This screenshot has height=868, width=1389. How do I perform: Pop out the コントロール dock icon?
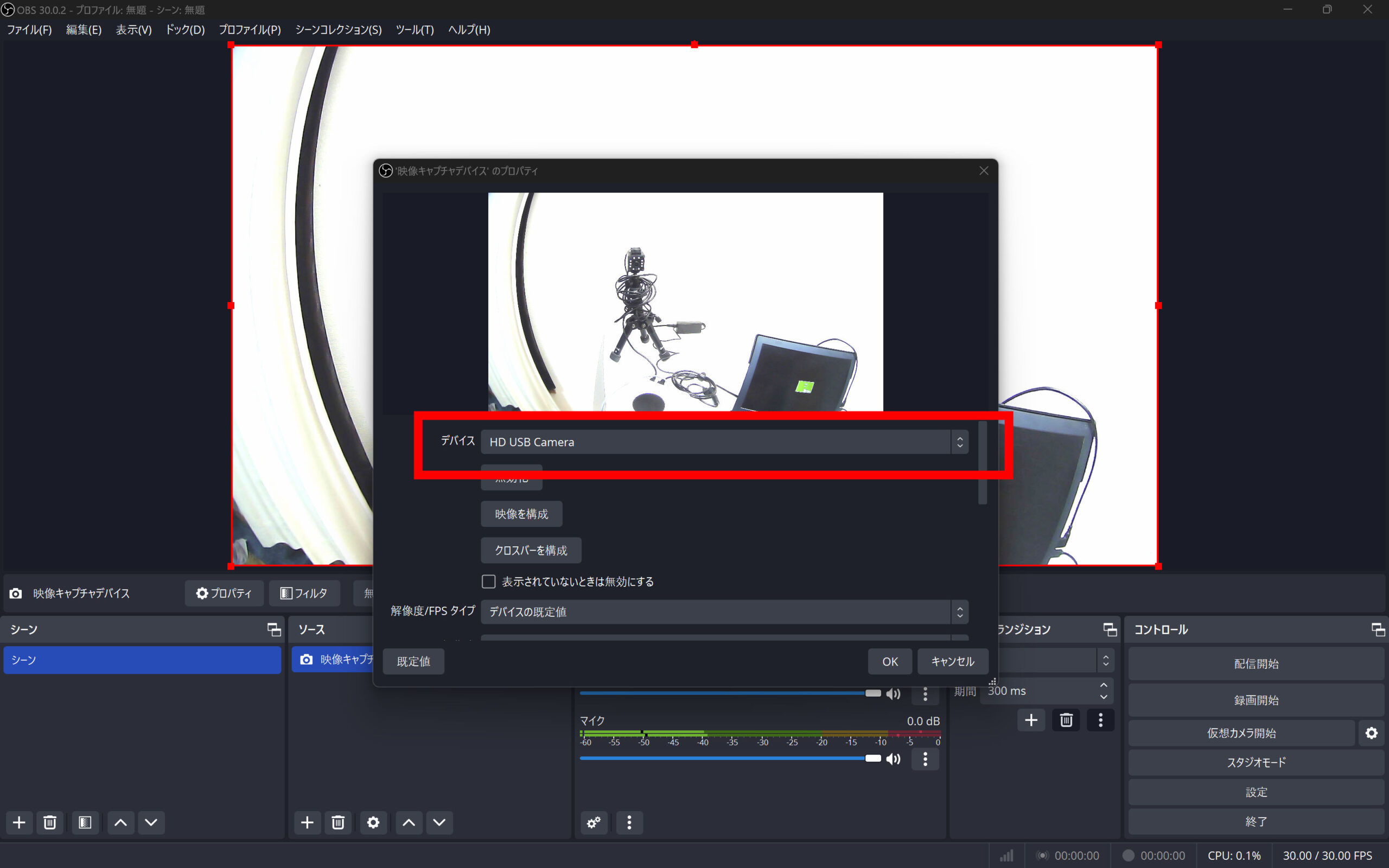click(1377, 629)
